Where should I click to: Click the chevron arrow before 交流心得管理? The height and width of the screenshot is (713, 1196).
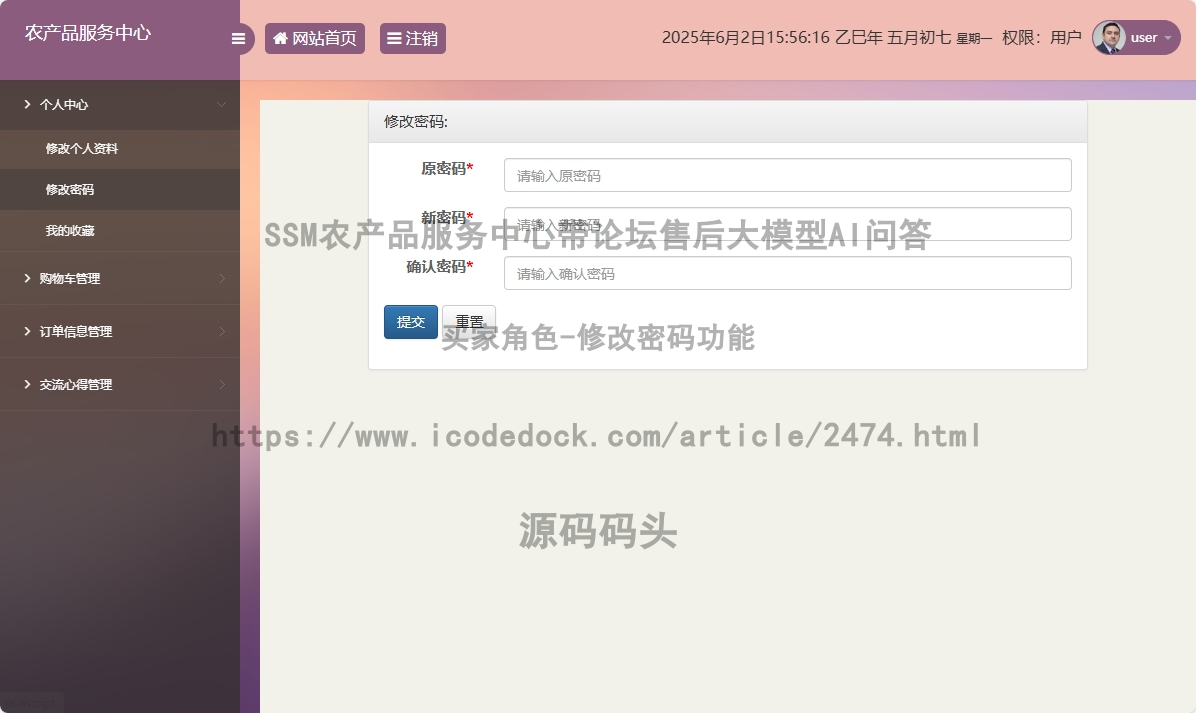click(x=27, y=384)
